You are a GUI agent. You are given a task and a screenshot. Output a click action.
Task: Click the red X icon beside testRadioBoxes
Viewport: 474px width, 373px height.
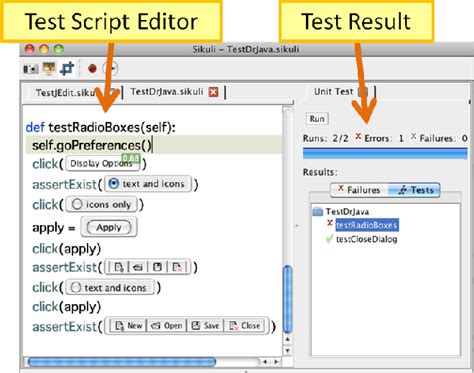click(330, 223)
